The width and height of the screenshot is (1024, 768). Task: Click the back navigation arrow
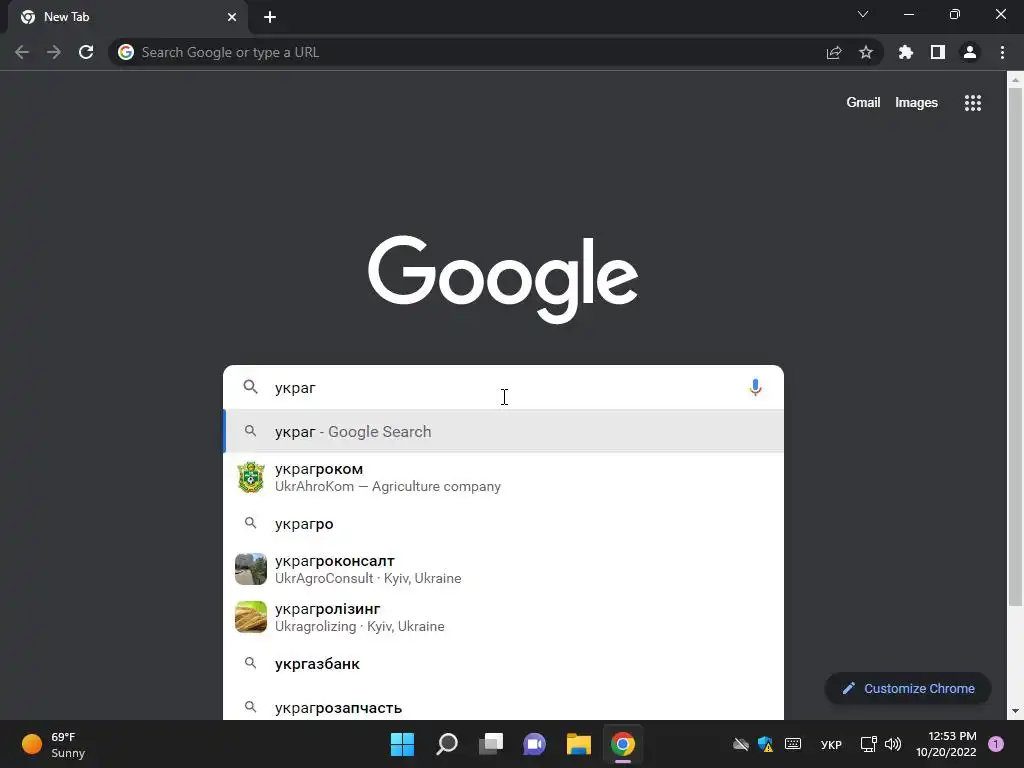[22, 52]
